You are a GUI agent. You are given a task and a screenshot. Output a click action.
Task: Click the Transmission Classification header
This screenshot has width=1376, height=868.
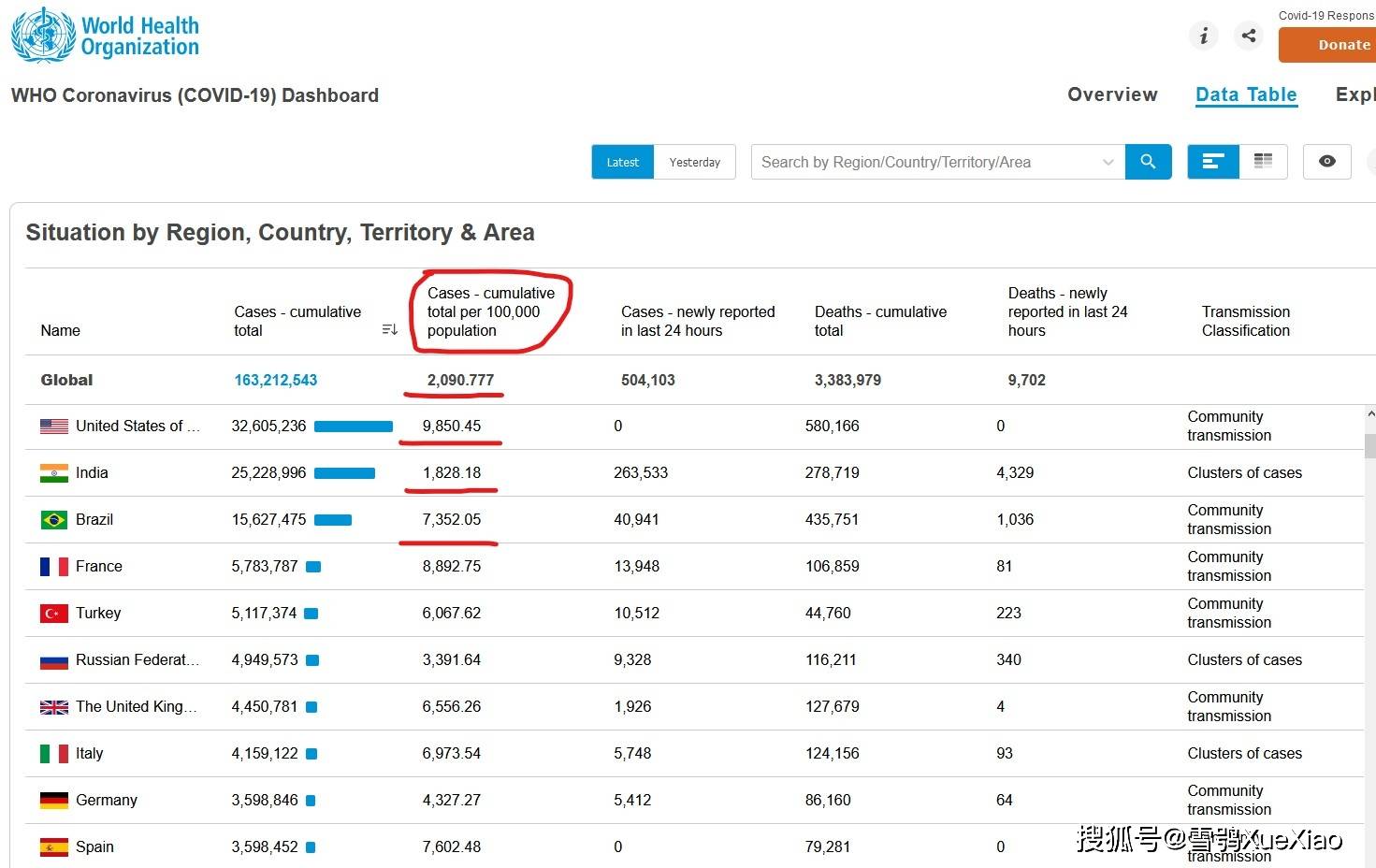(1246, 321)
